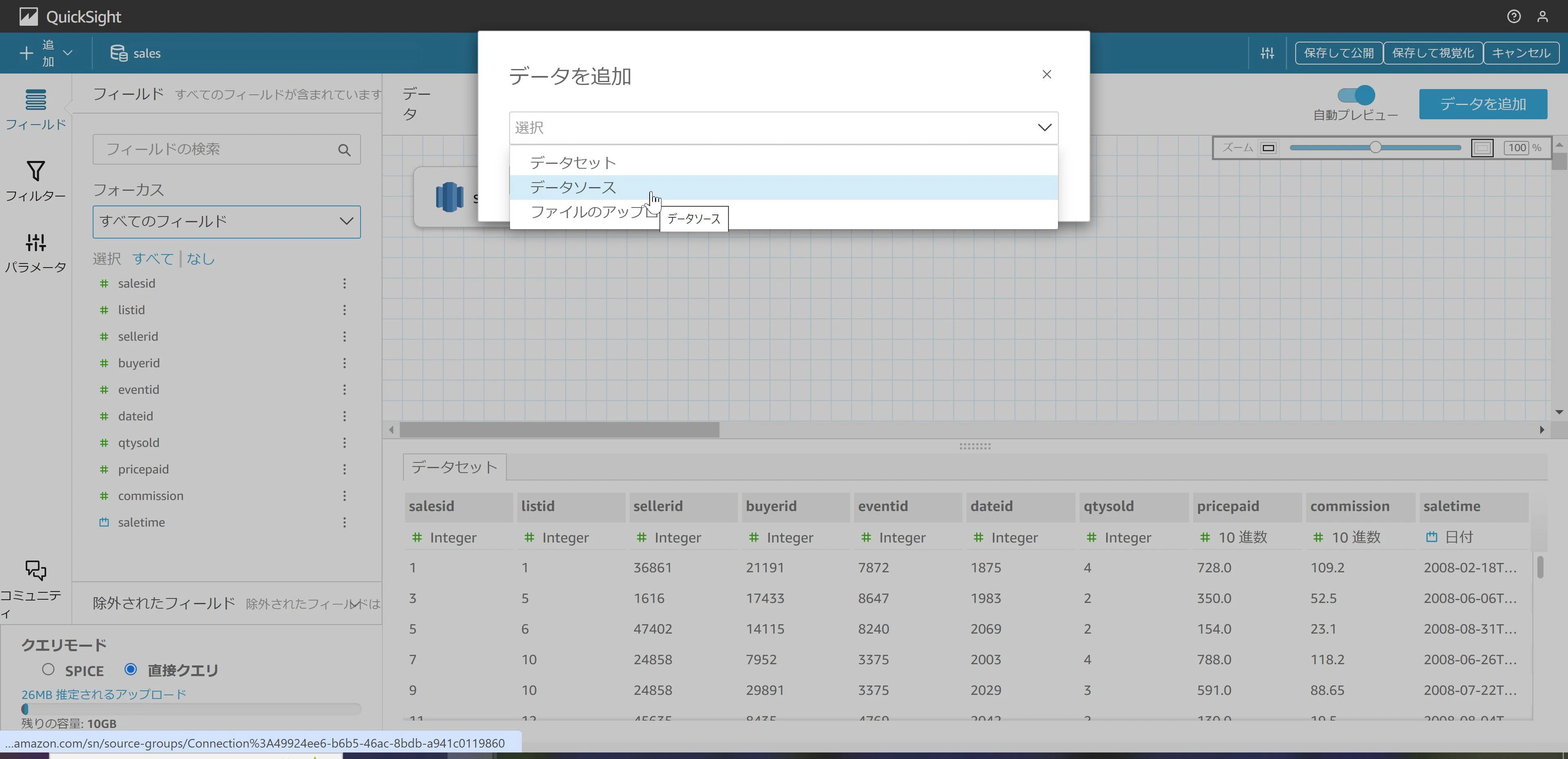
Task: Click the zoom percentage 100 field
Action: click(1517, 148)
